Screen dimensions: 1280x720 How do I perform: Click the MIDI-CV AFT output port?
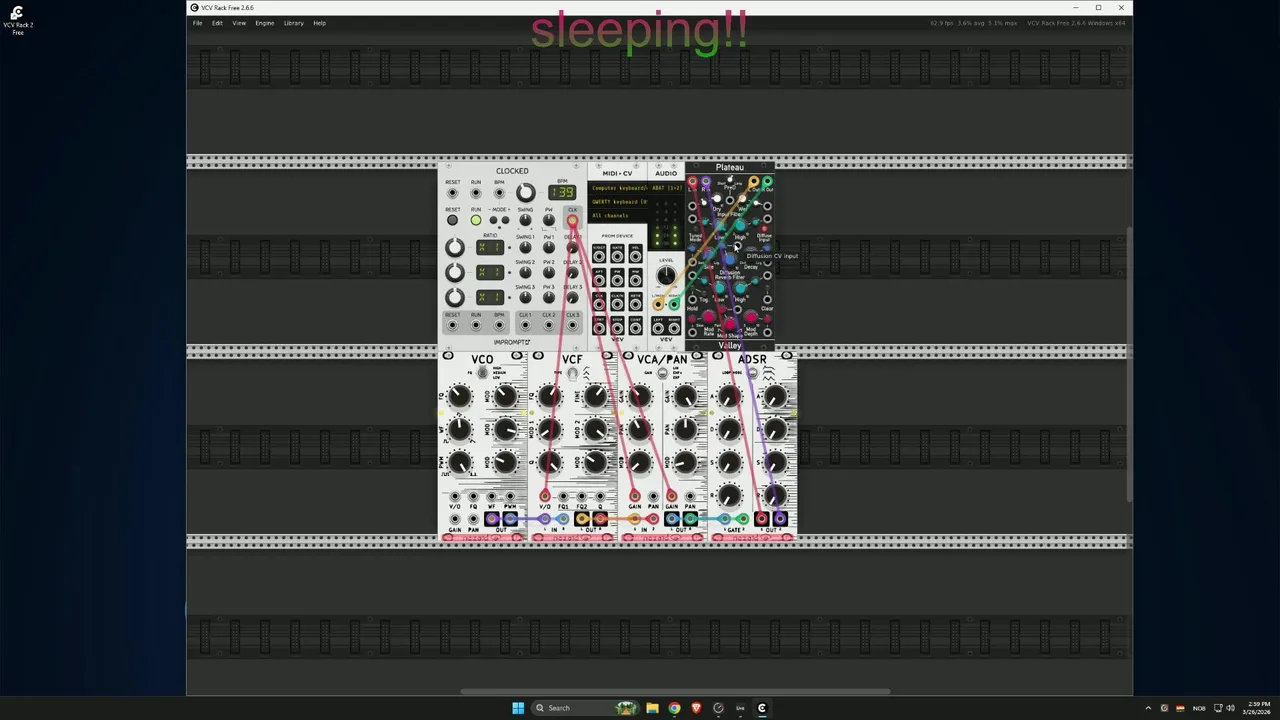pyautogui.click(x=599, y=280)
